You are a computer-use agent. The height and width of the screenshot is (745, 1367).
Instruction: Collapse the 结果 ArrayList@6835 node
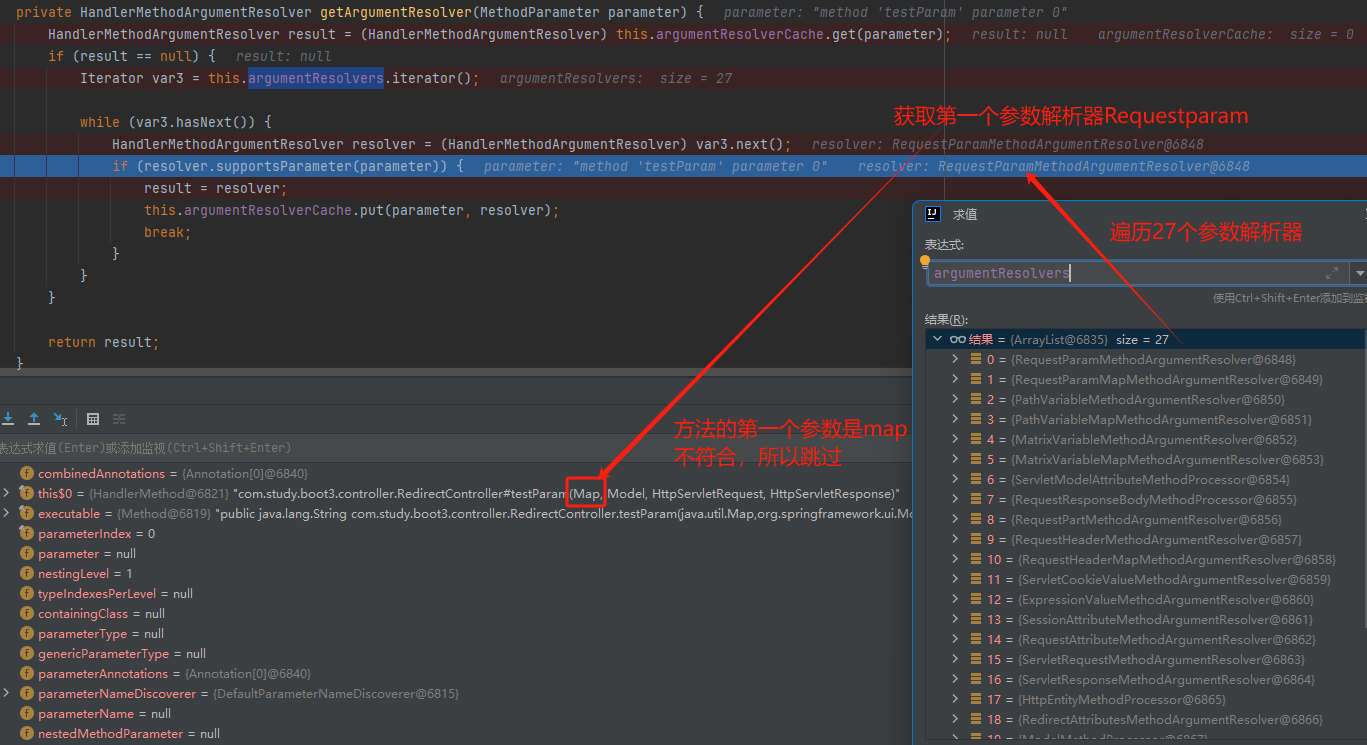(x=937, y=339)
